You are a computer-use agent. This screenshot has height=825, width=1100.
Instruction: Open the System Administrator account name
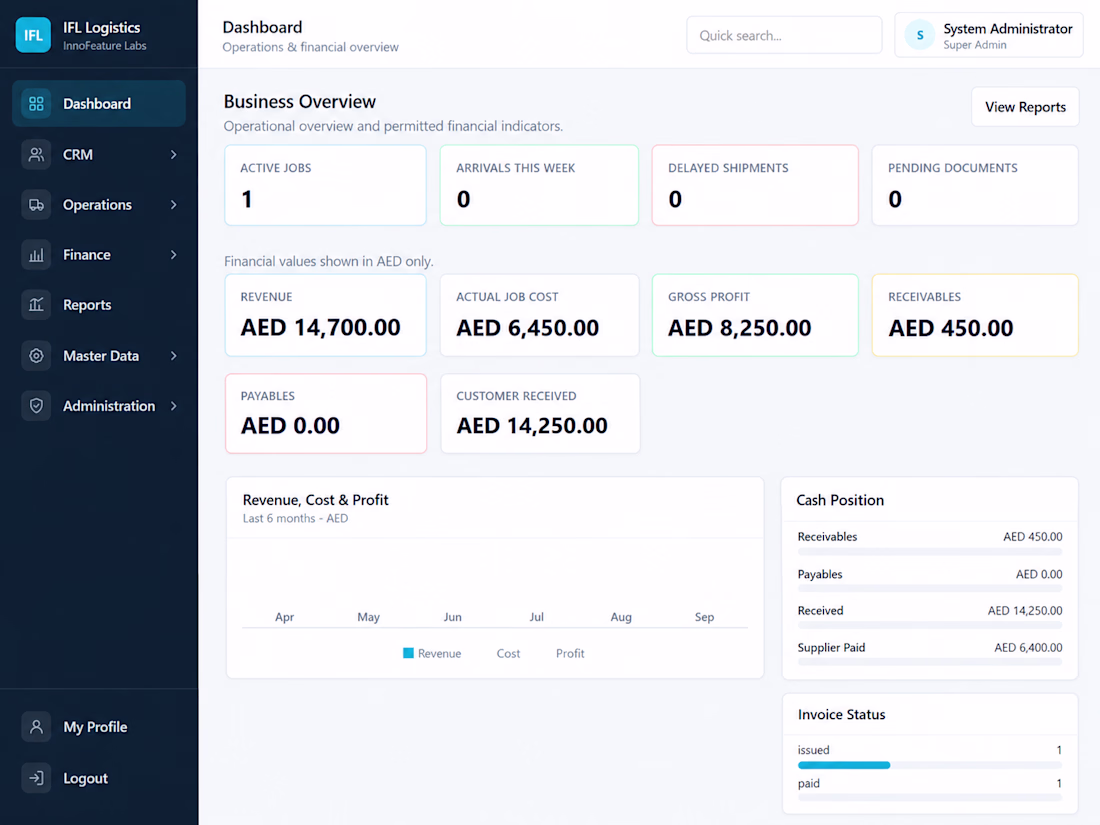point(1007,29)
